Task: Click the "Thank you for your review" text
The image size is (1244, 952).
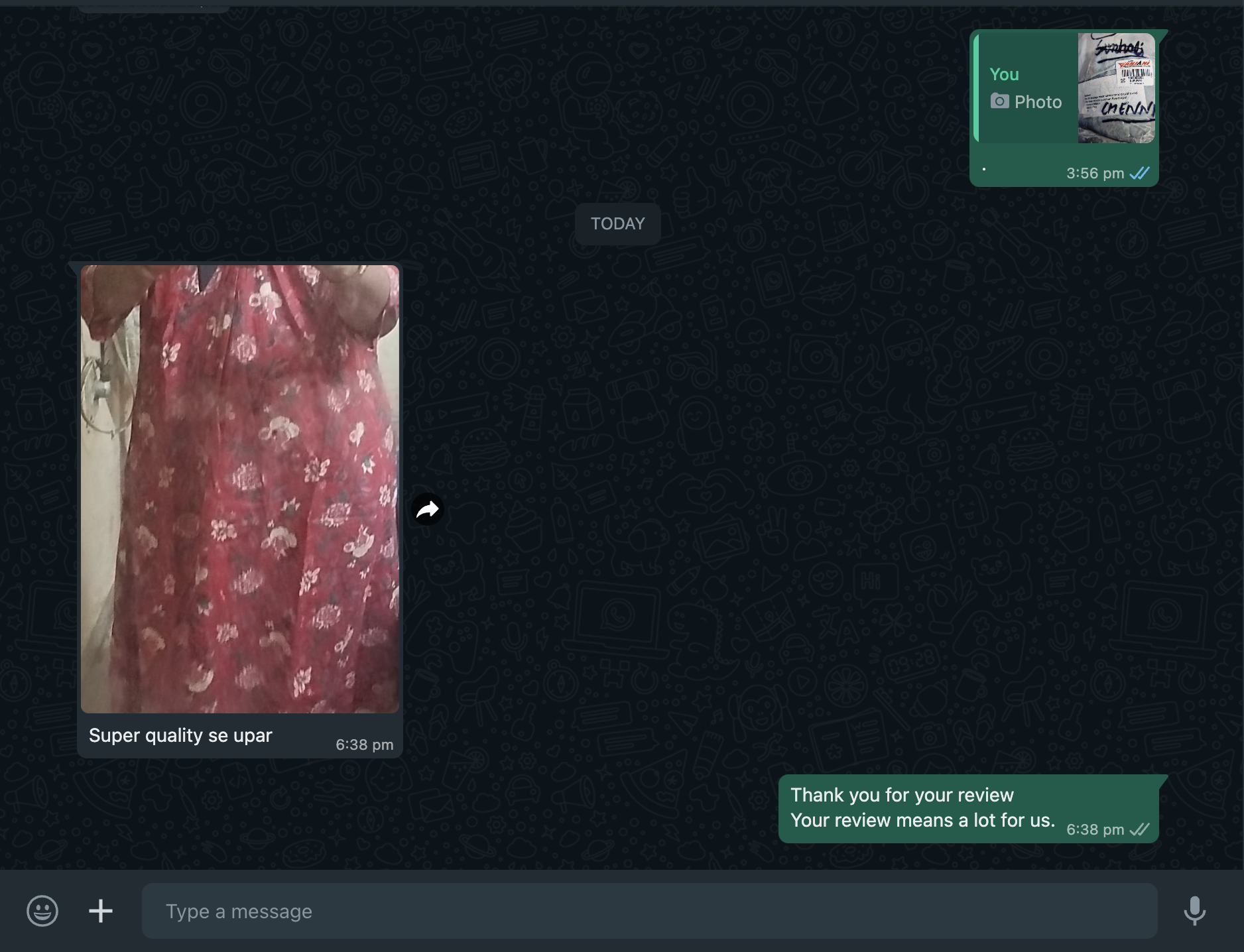Action: [902, 795]
